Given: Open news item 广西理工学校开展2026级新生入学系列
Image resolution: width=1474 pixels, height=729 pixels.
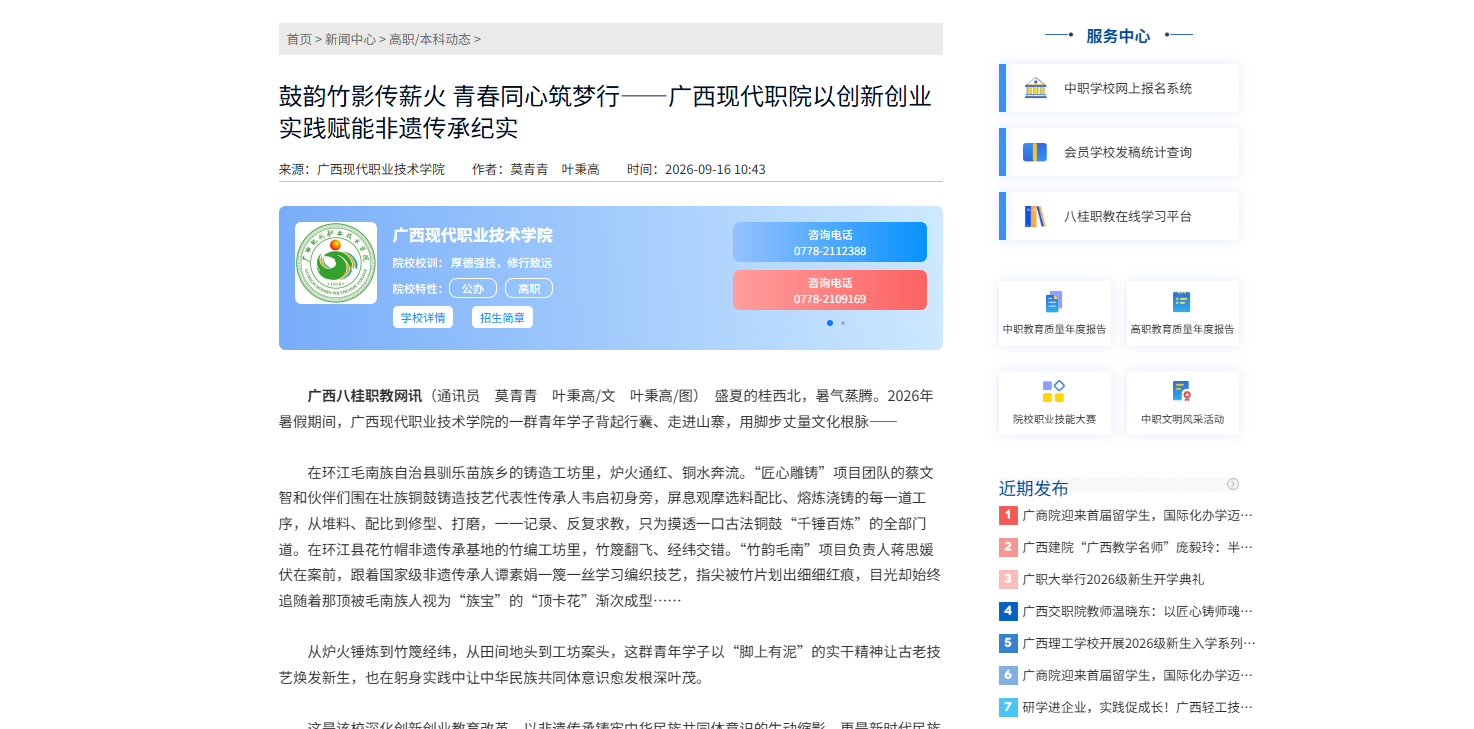Looking at the screenshot, I should pyautogui.click(x=1139, y=643).
